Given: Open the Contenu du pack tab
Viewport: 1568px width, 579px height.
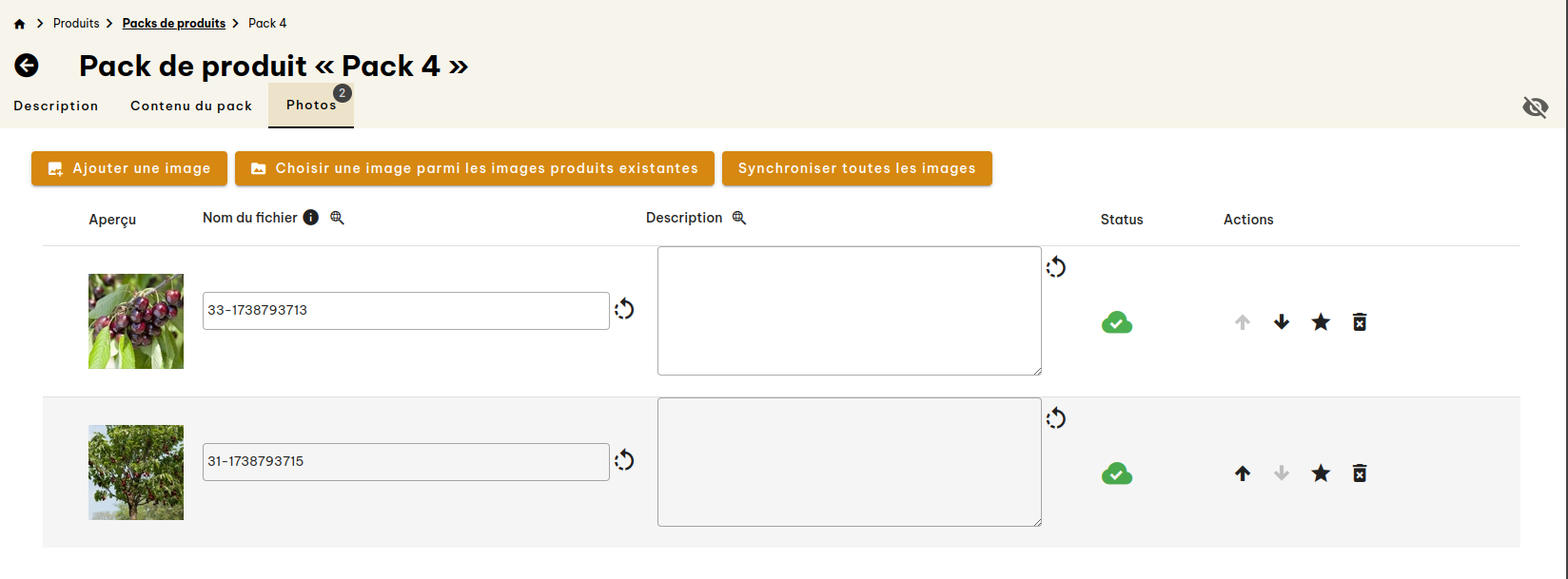Looking at the screenshot, I should pos(190,106).
